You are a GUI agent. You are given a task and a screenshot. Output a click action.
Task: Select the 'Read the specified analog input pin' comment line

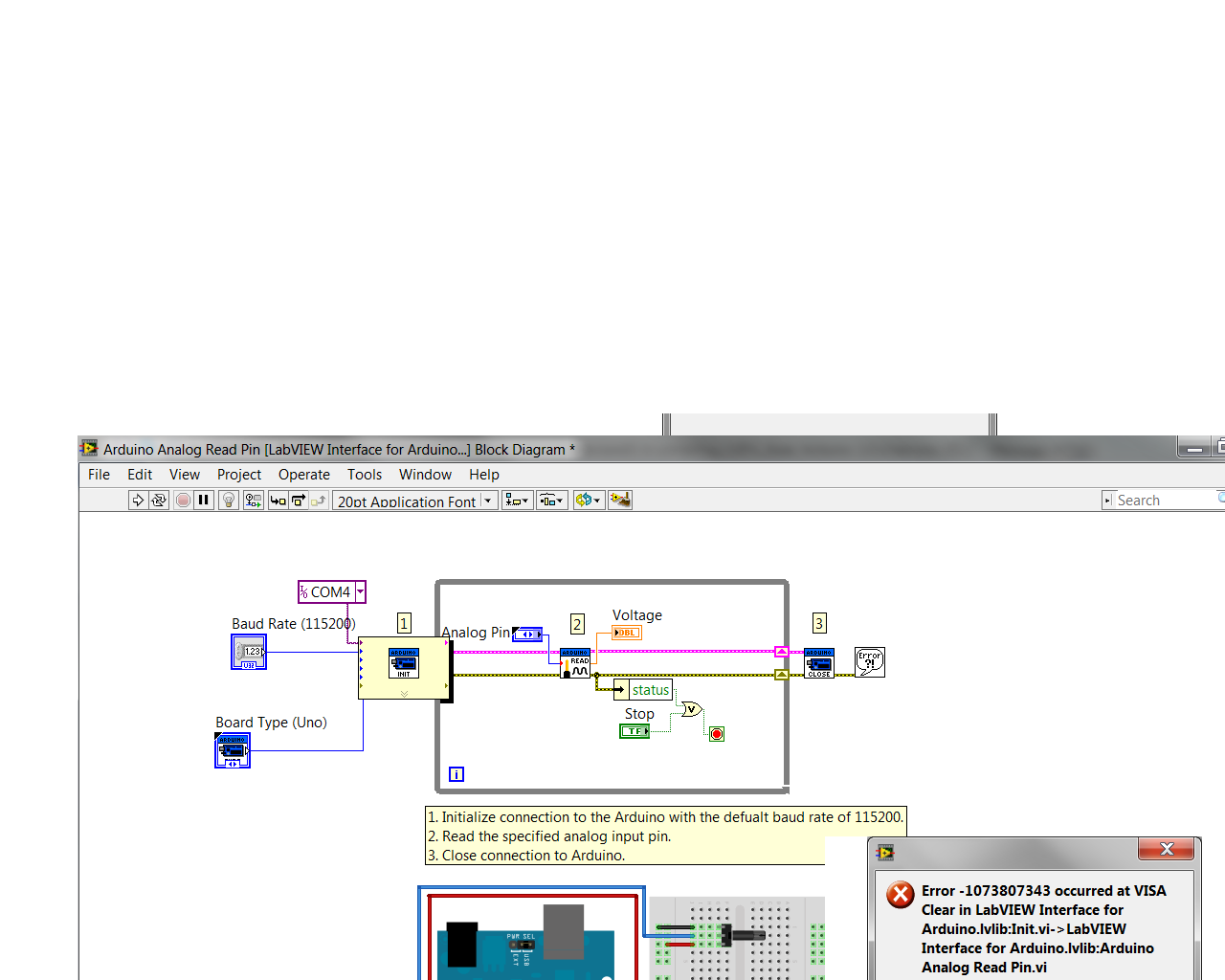tap(549, 836)
